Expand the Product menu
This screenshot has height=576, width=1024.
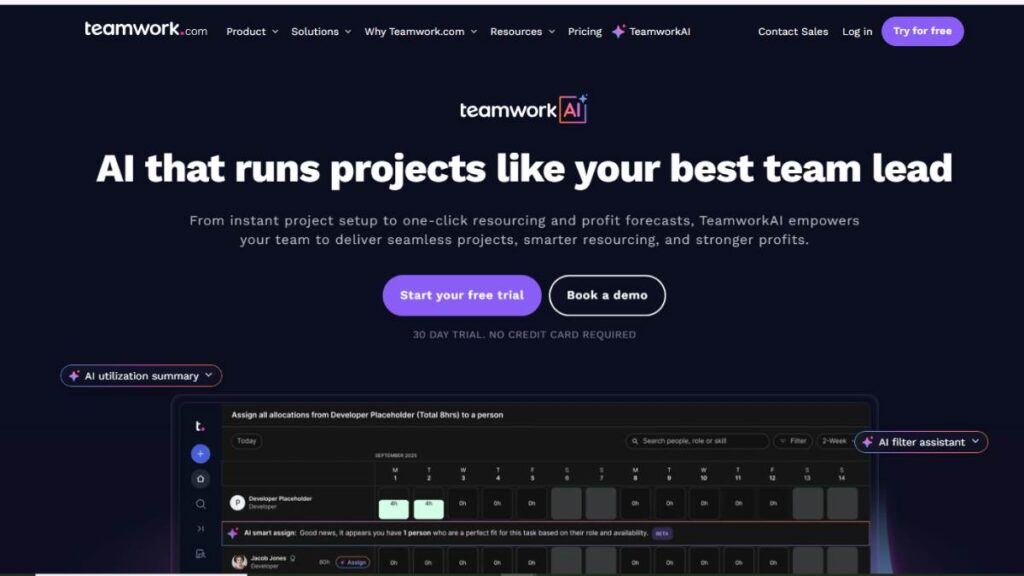tap(252, 31)
